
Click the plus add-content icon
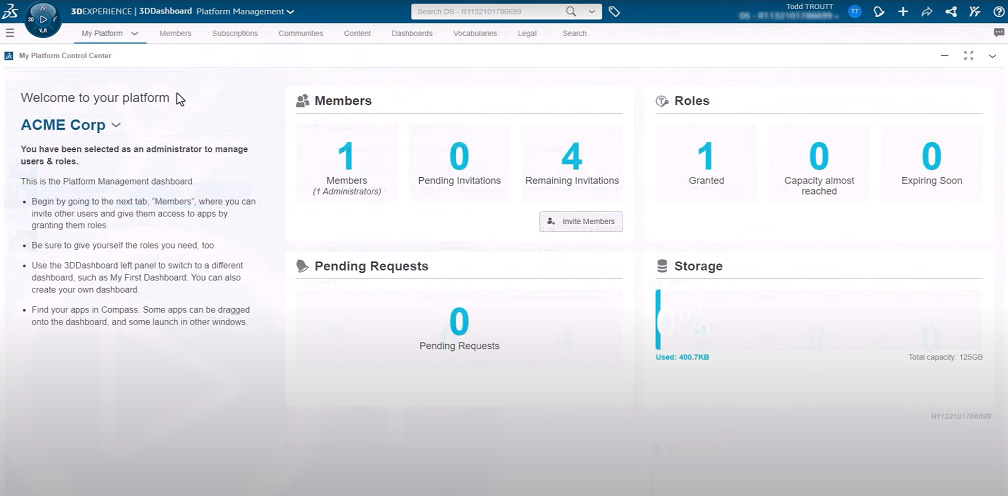(903, 12)
